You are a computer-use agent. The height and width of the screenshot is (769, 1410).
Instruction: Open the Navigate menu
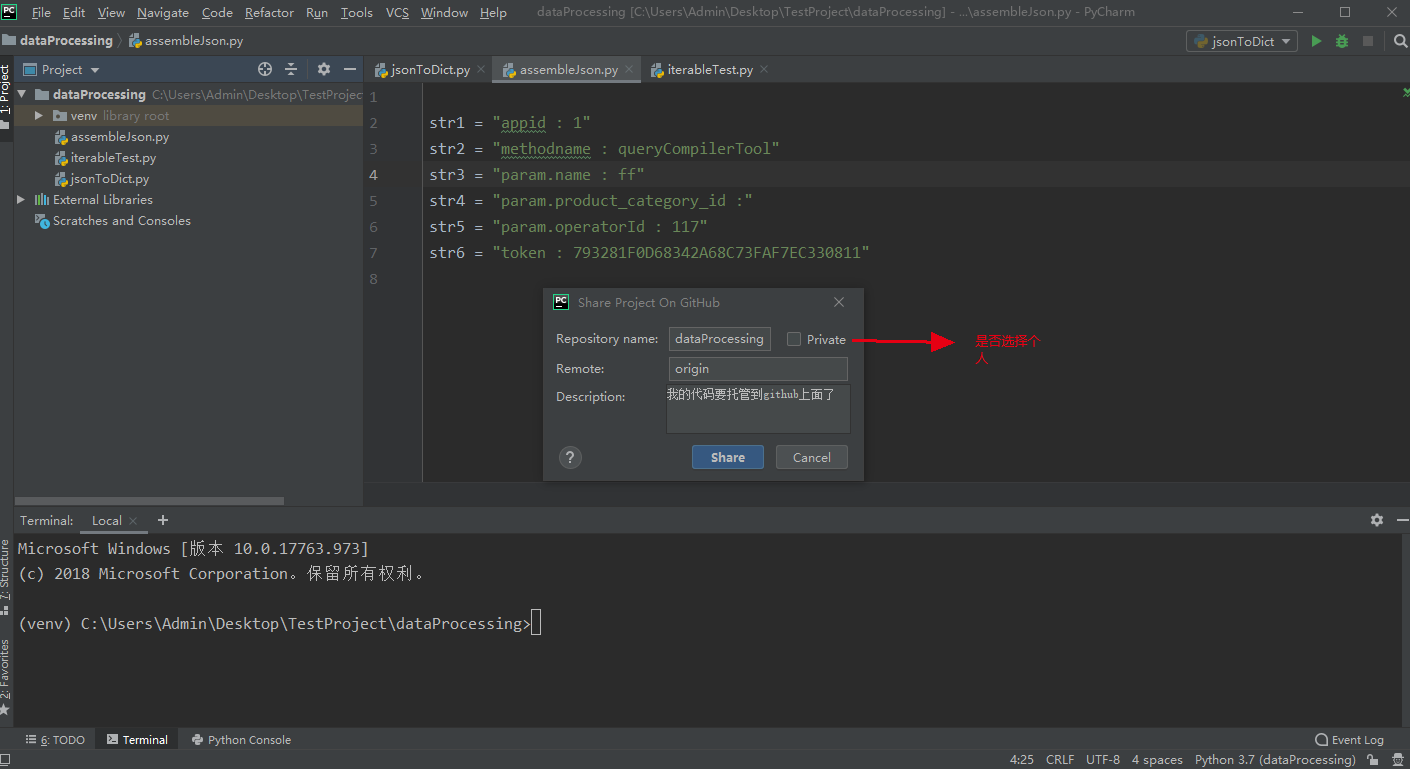[162, 13]
